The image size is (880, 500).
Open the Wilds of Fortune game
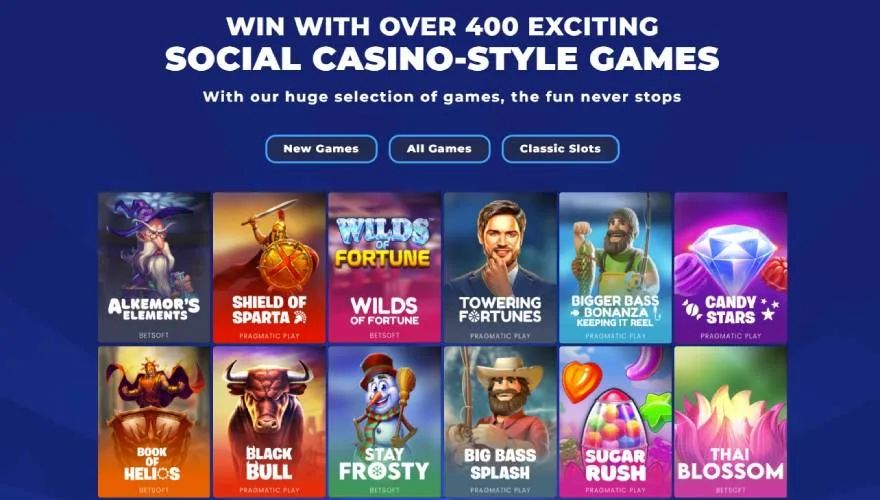(x=384, y=268)
